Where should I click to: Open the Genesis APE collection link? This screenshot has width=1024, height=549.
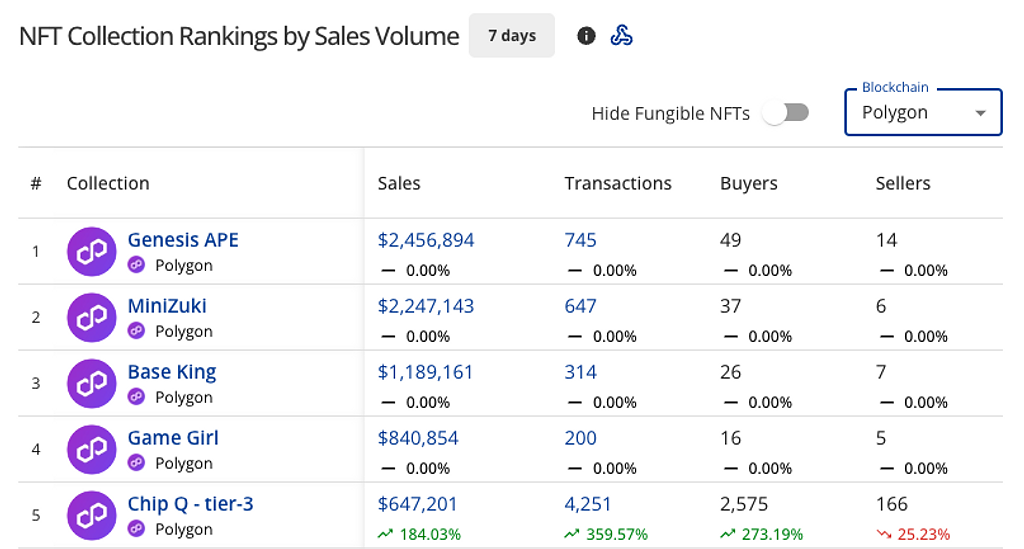click(183, 240)
